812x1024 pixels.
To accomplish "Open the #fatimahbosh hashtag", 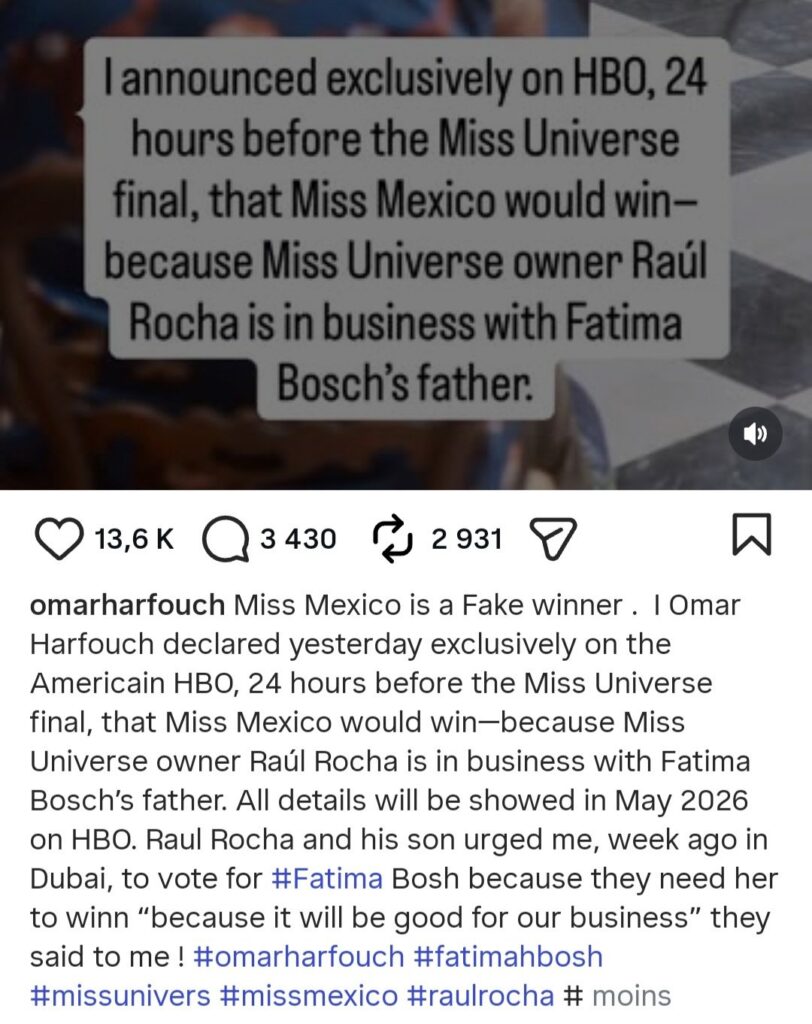I will [507, 956].
